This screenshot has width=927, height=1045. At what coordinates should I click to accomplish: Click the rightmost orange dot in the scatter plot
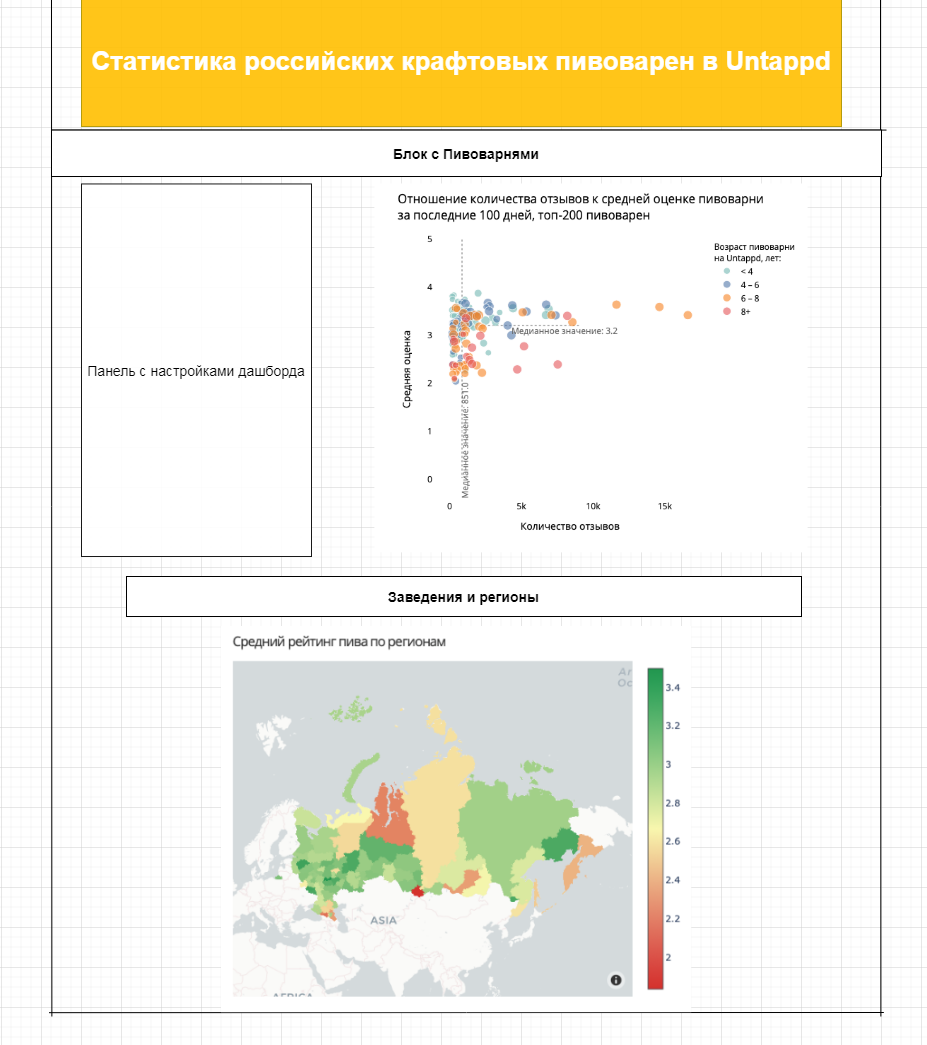[x=688, y=315]
